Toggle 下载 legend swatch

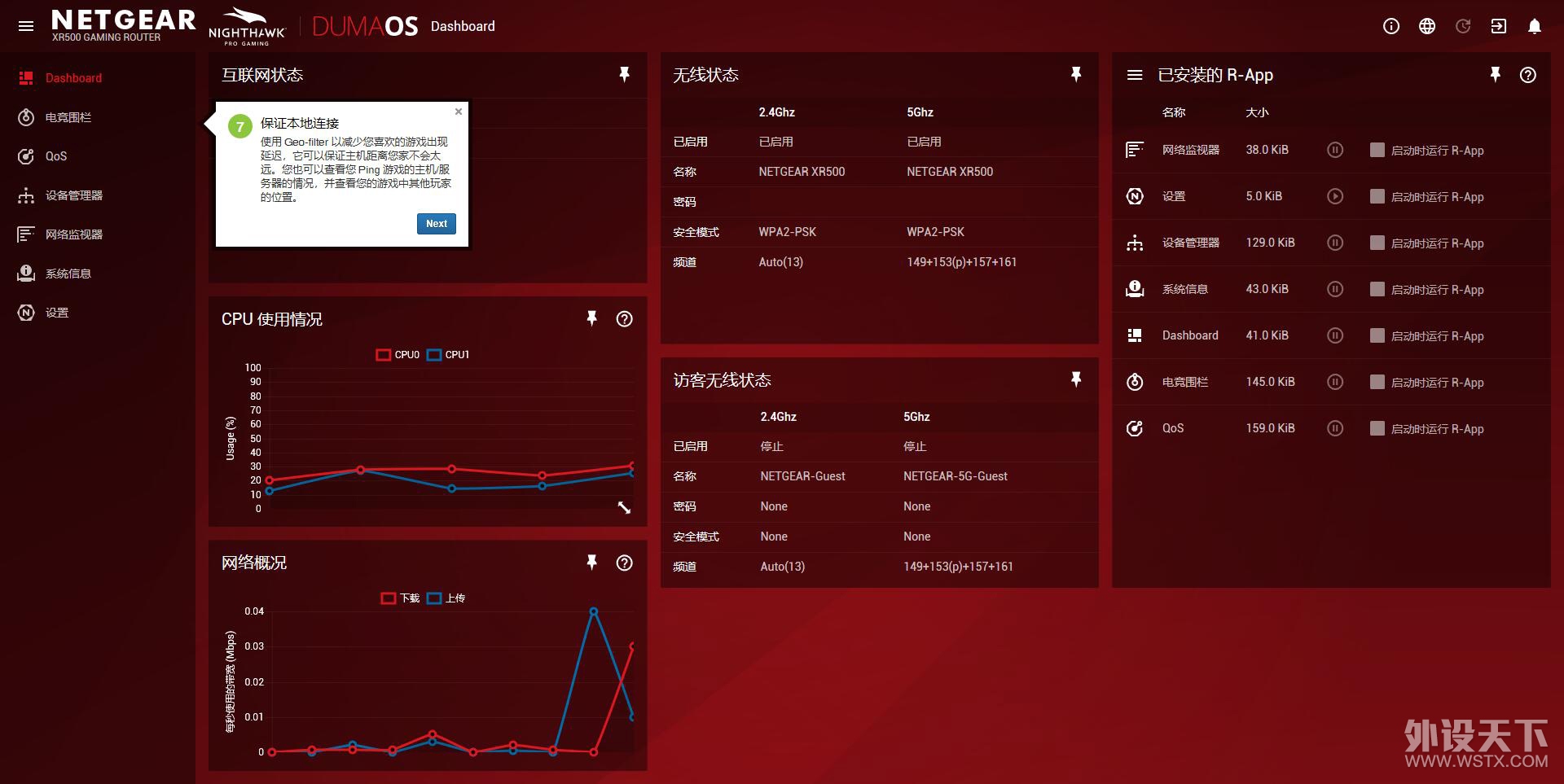coord(389,598)
